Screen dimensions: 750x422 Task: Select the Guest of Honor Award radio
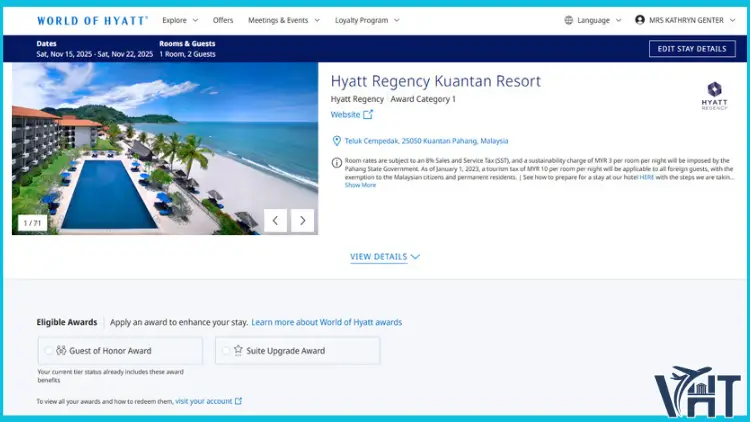point(49,351)
